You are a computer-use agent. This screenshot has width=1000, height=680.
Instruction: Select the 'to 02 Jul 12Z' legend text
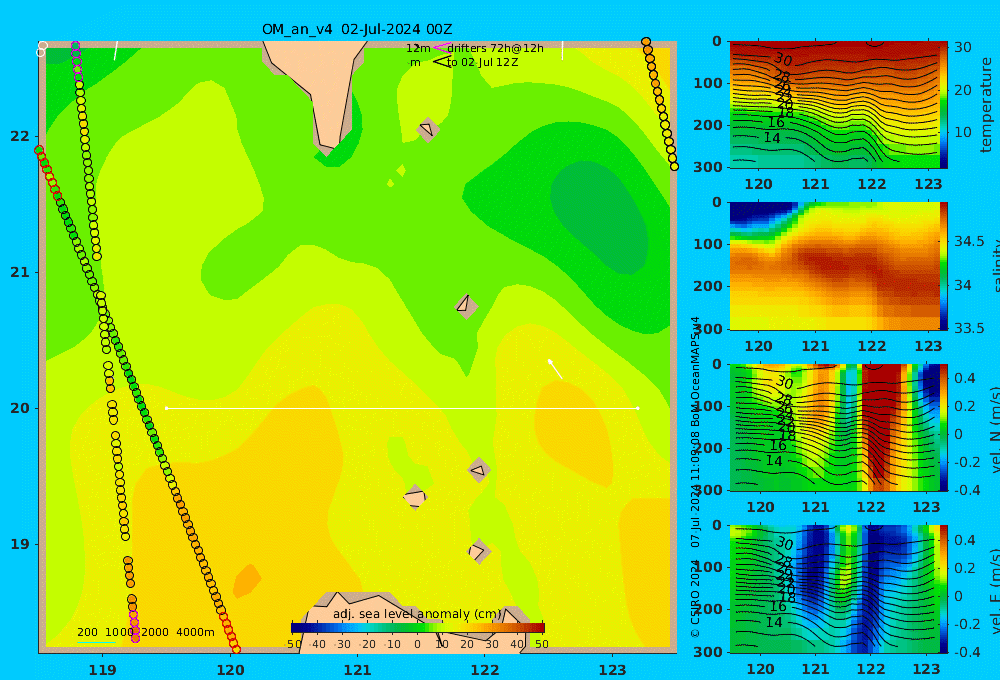coord(482,63)
